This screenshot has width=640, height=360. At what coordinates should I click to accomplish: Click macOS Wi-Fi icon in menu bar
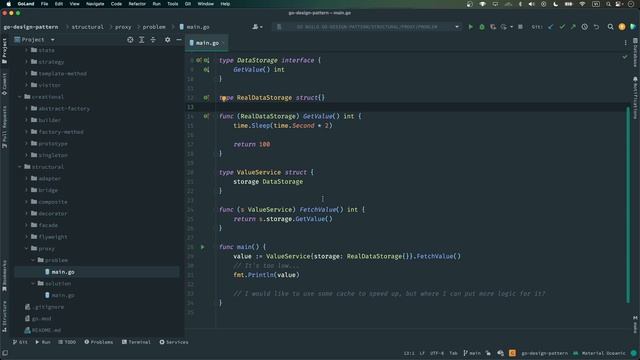pos(582,4)
